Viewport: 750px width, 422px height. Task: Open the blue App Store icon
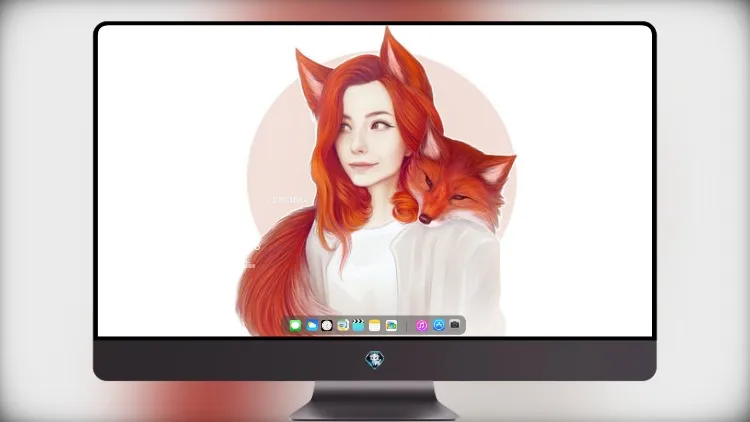coord(439,325)
